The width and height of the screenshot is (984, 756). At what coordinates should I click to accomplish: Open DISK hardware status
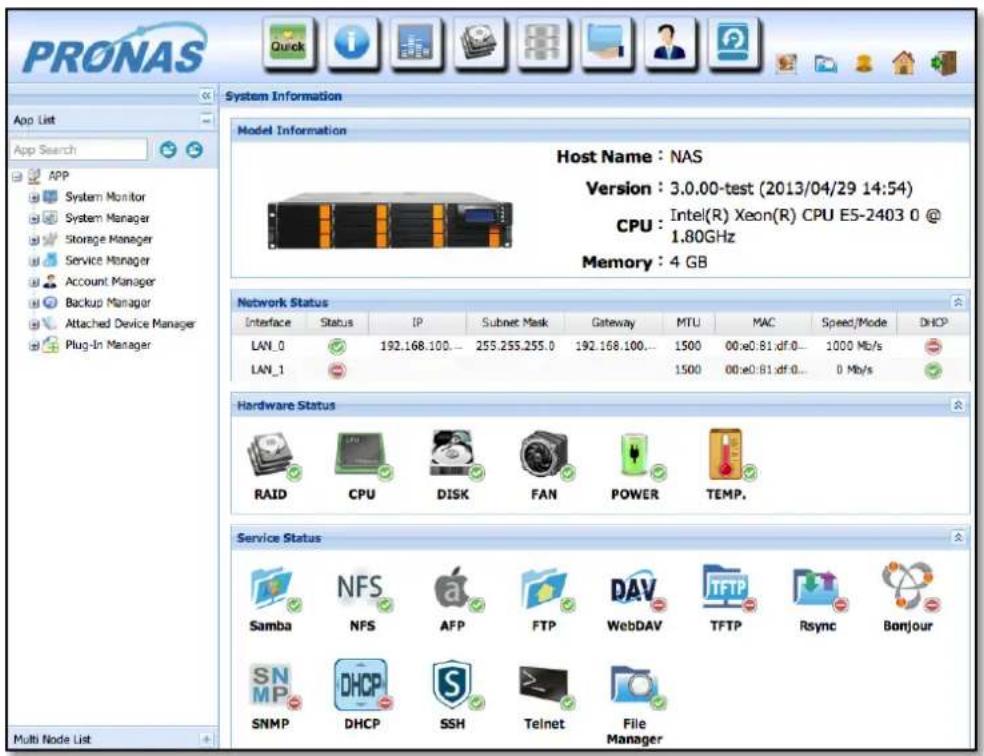pos(454,465)
